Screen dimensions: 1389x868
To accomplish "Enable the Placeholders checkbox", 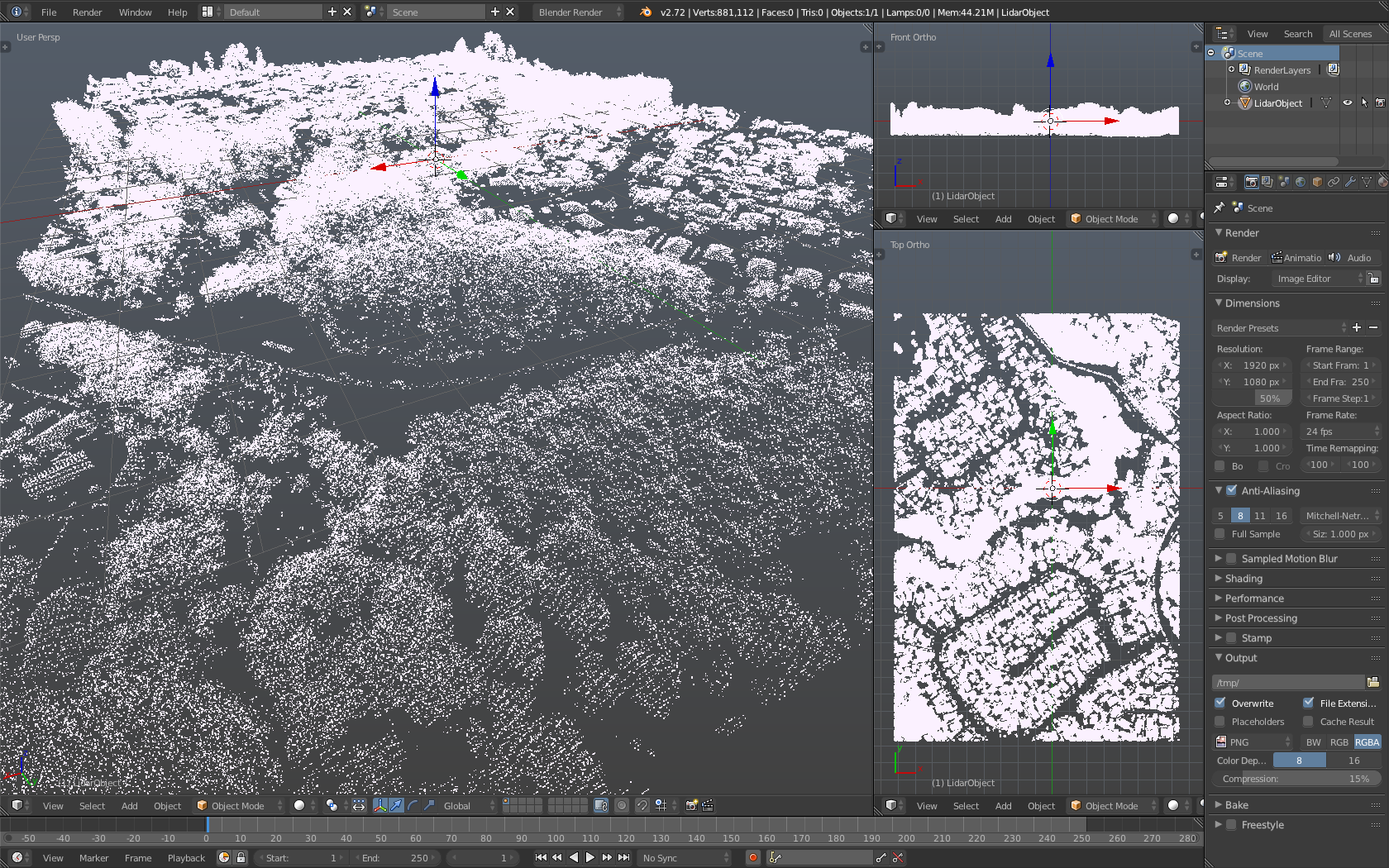I will [1220, 722].
